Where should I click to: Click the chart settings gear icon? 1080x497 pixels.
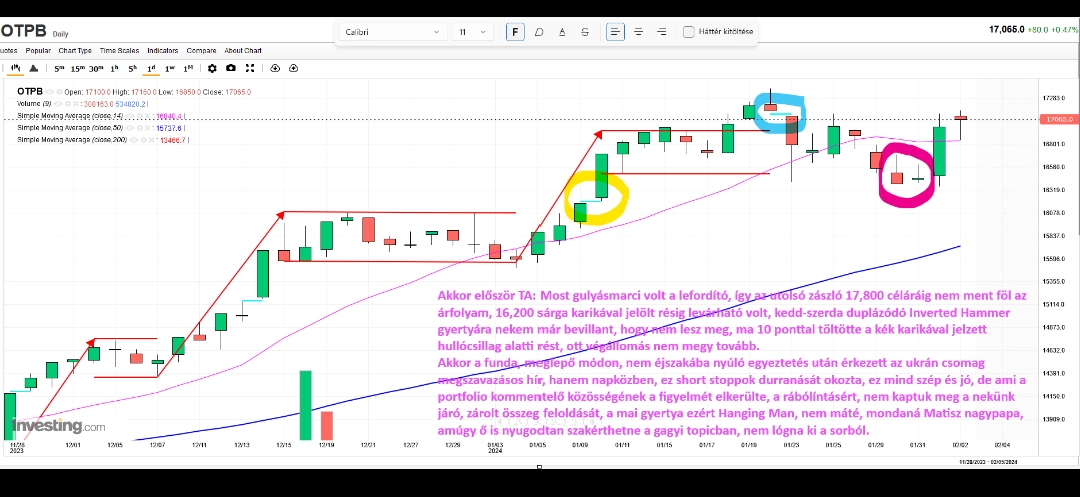[212, 68]
